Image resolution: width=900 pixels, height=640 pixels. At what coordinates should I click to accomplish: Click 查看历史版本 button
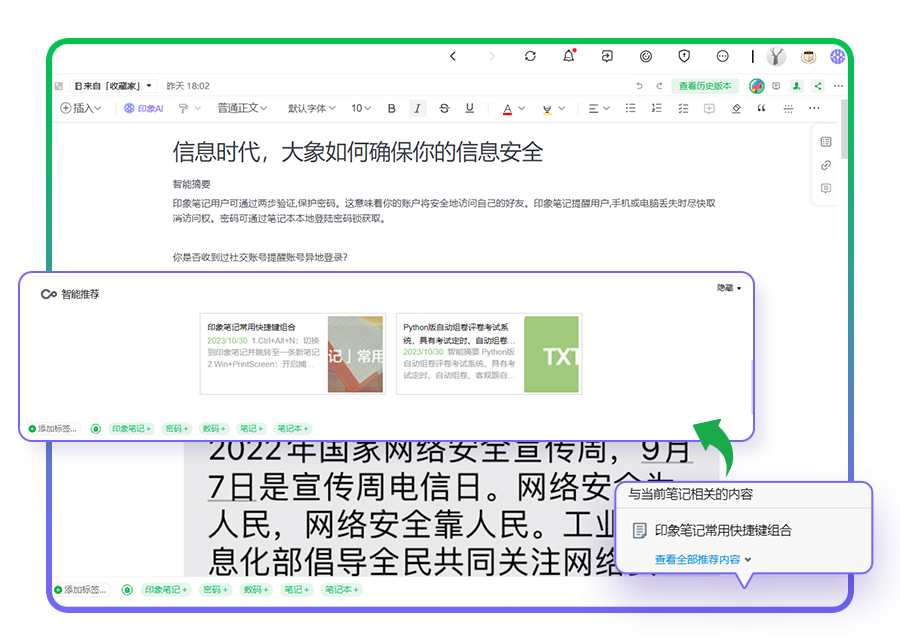pyautogui.click(x=705, y=86)
